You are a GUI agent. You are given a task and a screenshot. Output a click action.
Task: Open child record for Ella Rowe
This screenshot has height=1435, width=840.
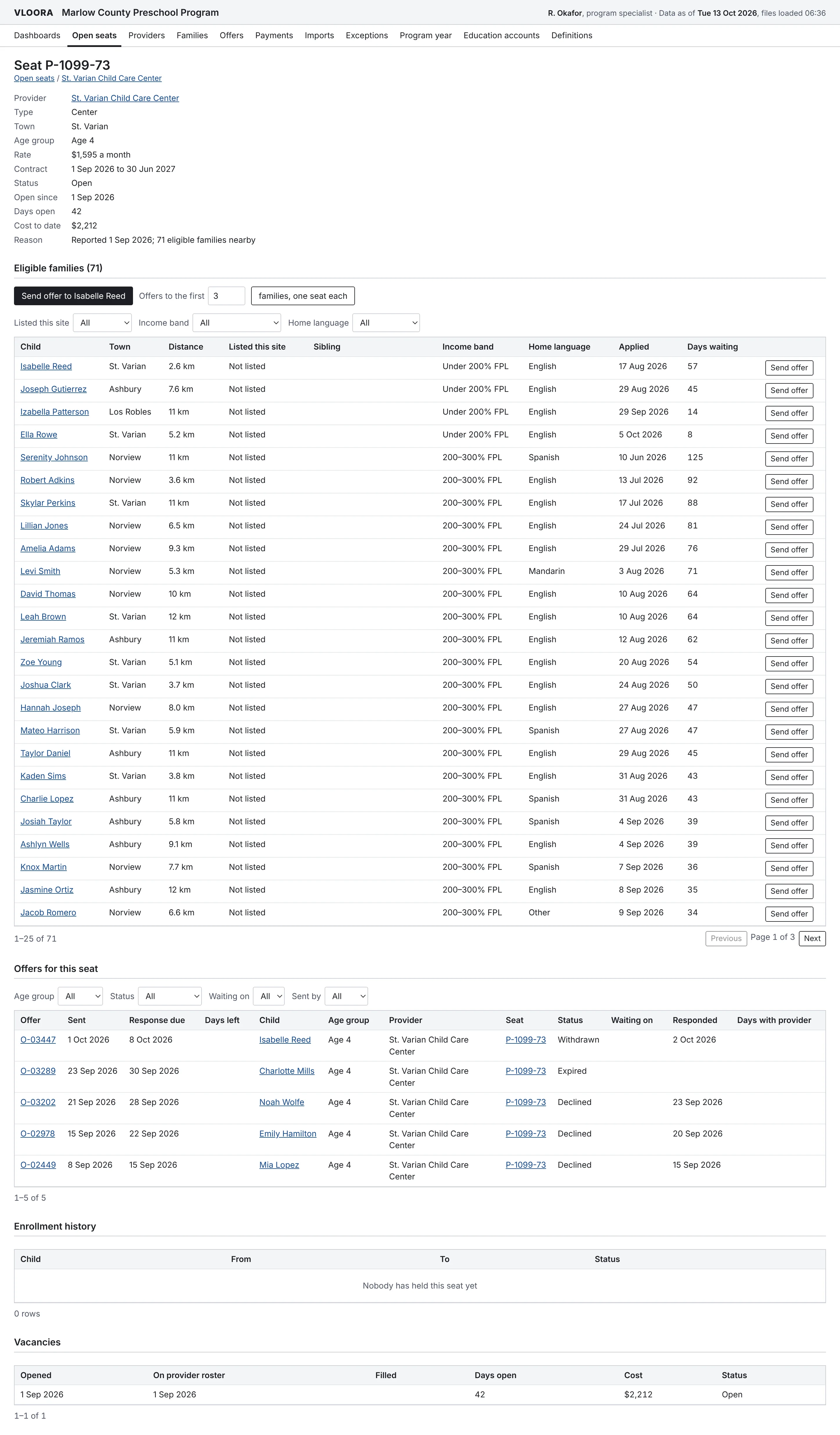pos(39,434)
